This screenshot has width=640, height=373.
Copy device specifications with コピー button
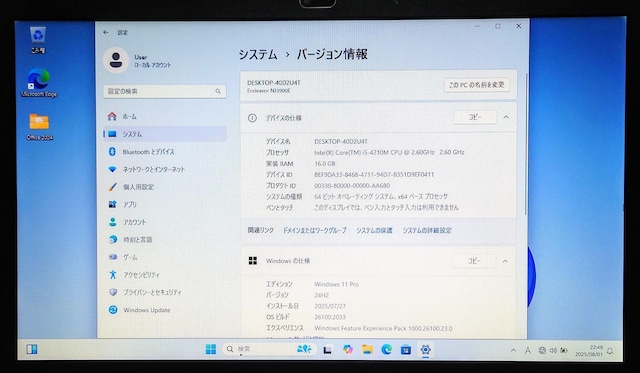(475, 118)
